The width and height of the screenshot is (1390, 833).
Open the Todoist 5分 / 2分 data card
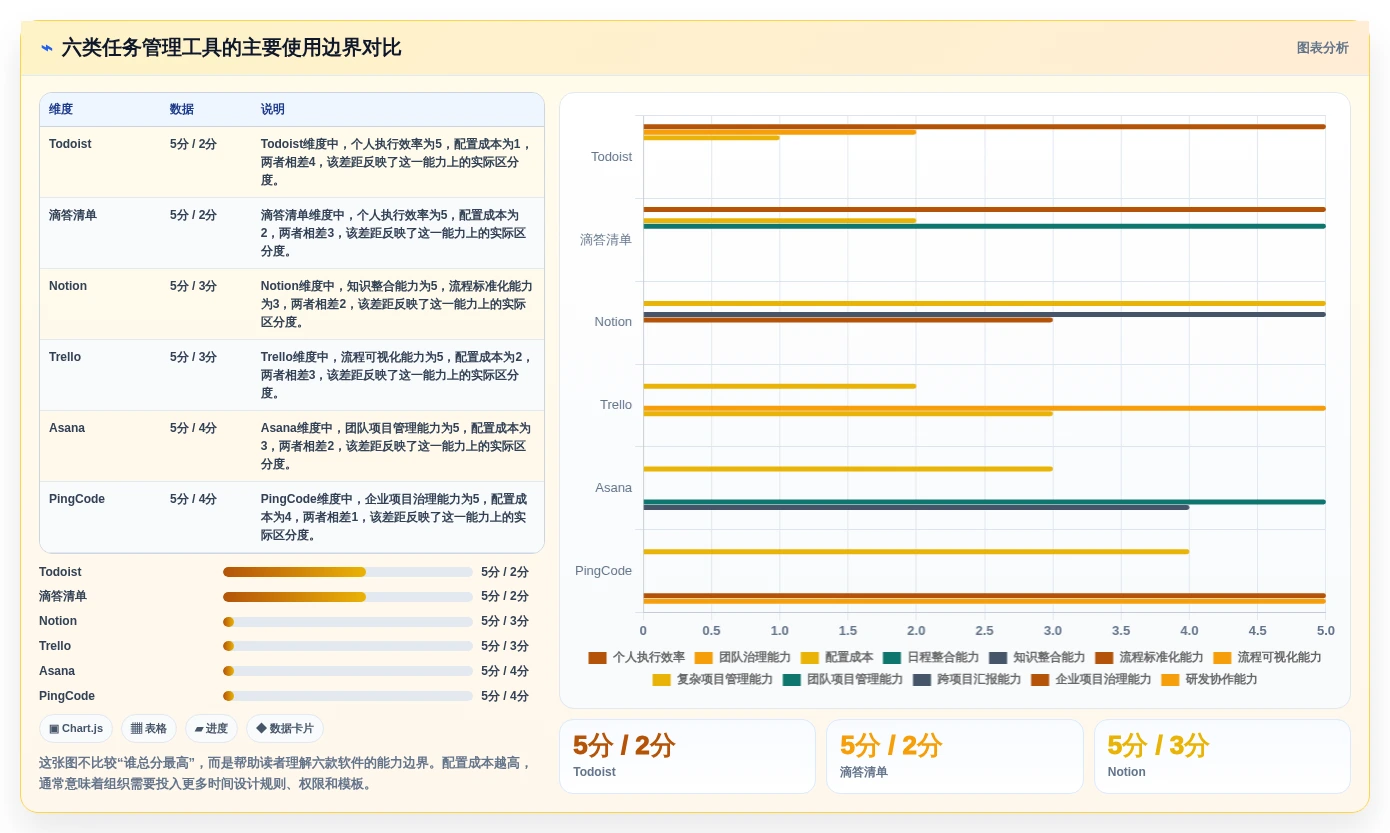[687, 757]
